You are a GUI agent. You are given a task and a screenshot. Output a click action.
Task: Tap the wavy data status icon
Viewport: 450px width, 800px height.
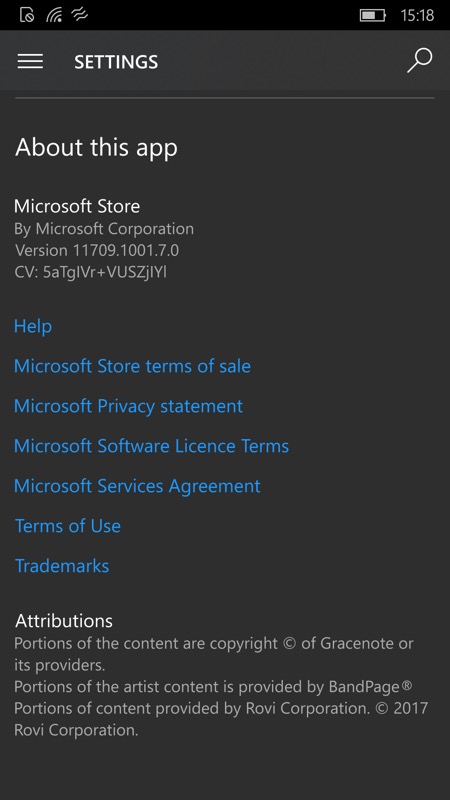[80, 15]
